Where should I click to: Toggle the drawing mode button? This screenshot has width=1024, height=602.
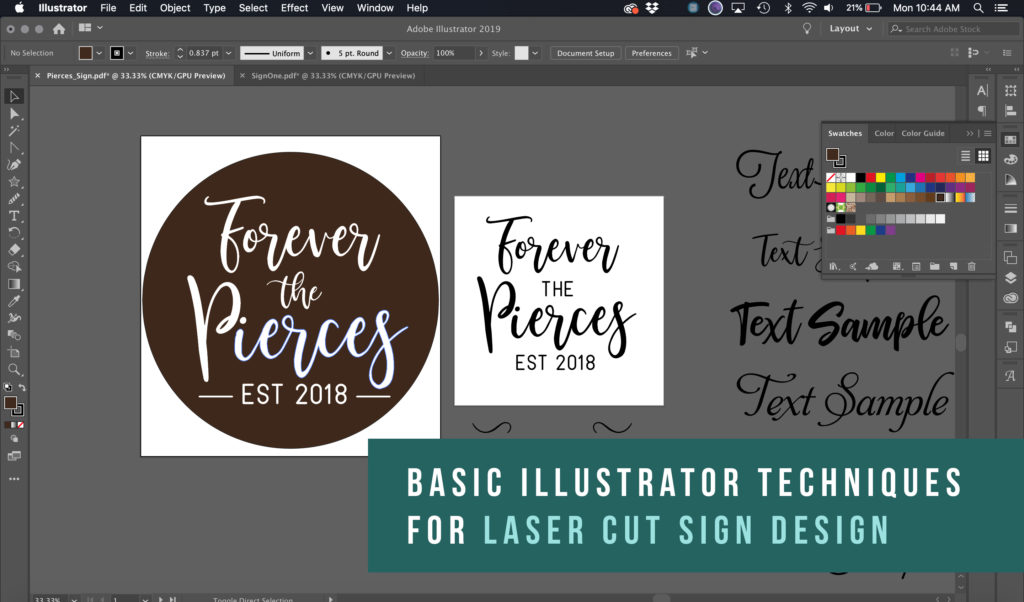click(x=14, y=439)
